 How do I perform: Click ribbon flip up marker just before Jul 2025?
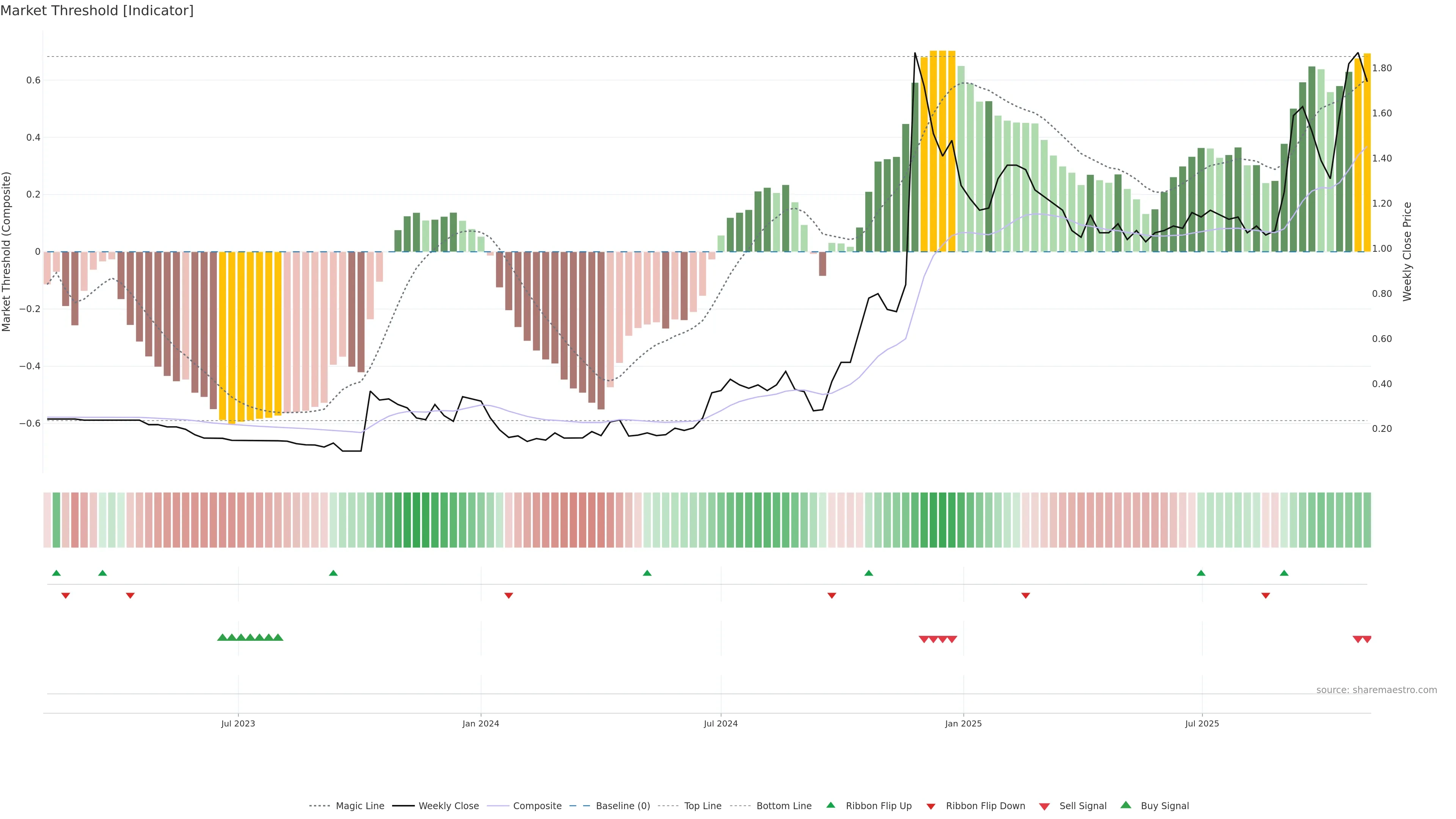[1201, 573]
